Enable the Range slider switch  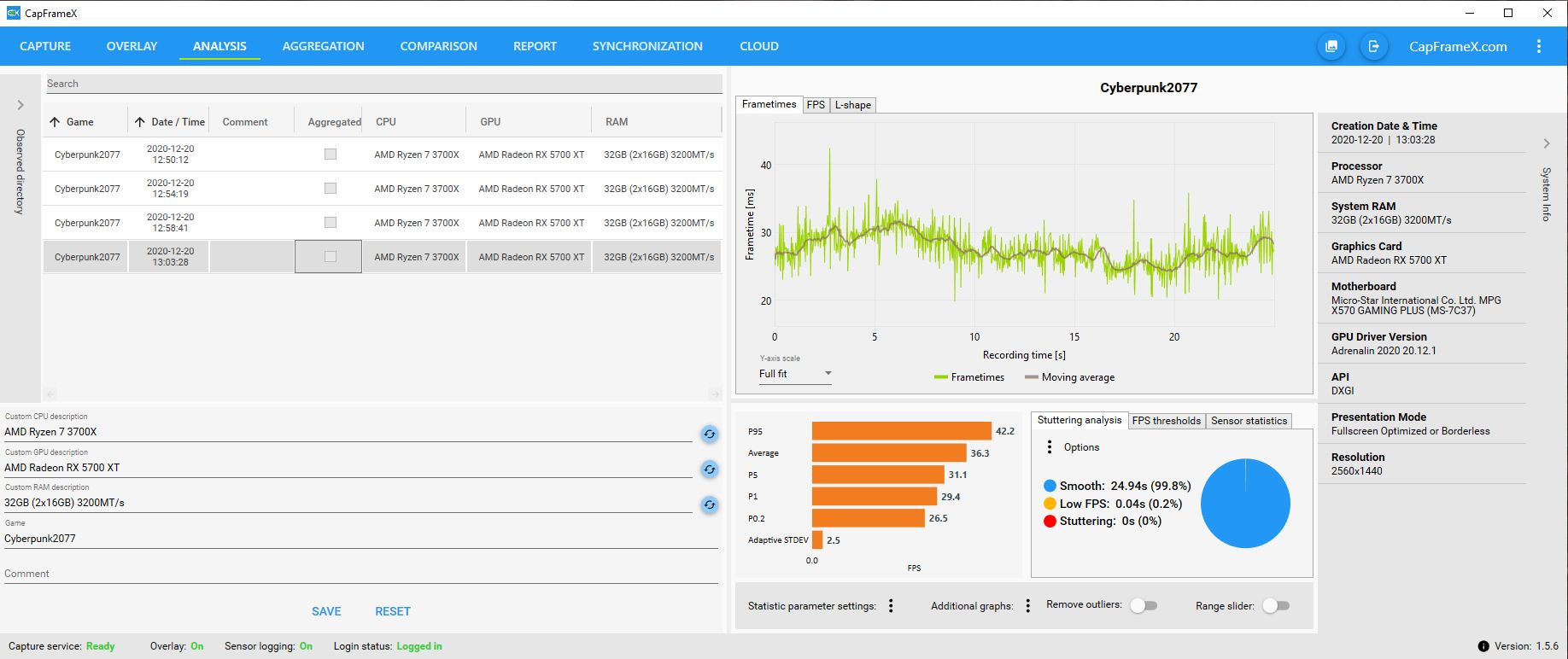pos(1276,605)
